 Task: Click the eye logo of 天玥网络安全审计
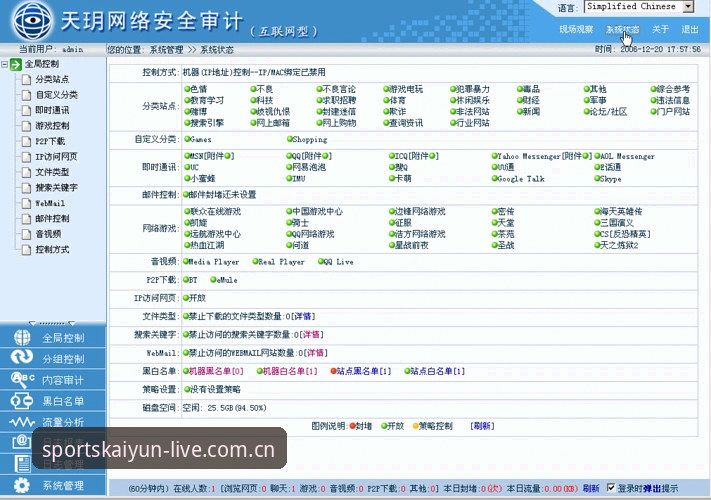coord(33,20)
